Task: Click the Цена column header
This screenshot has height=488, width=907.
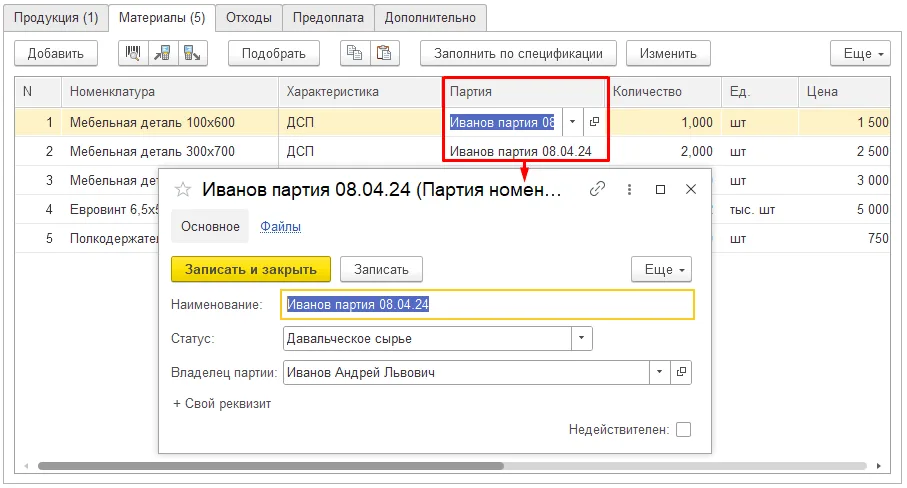Action: 844,91
